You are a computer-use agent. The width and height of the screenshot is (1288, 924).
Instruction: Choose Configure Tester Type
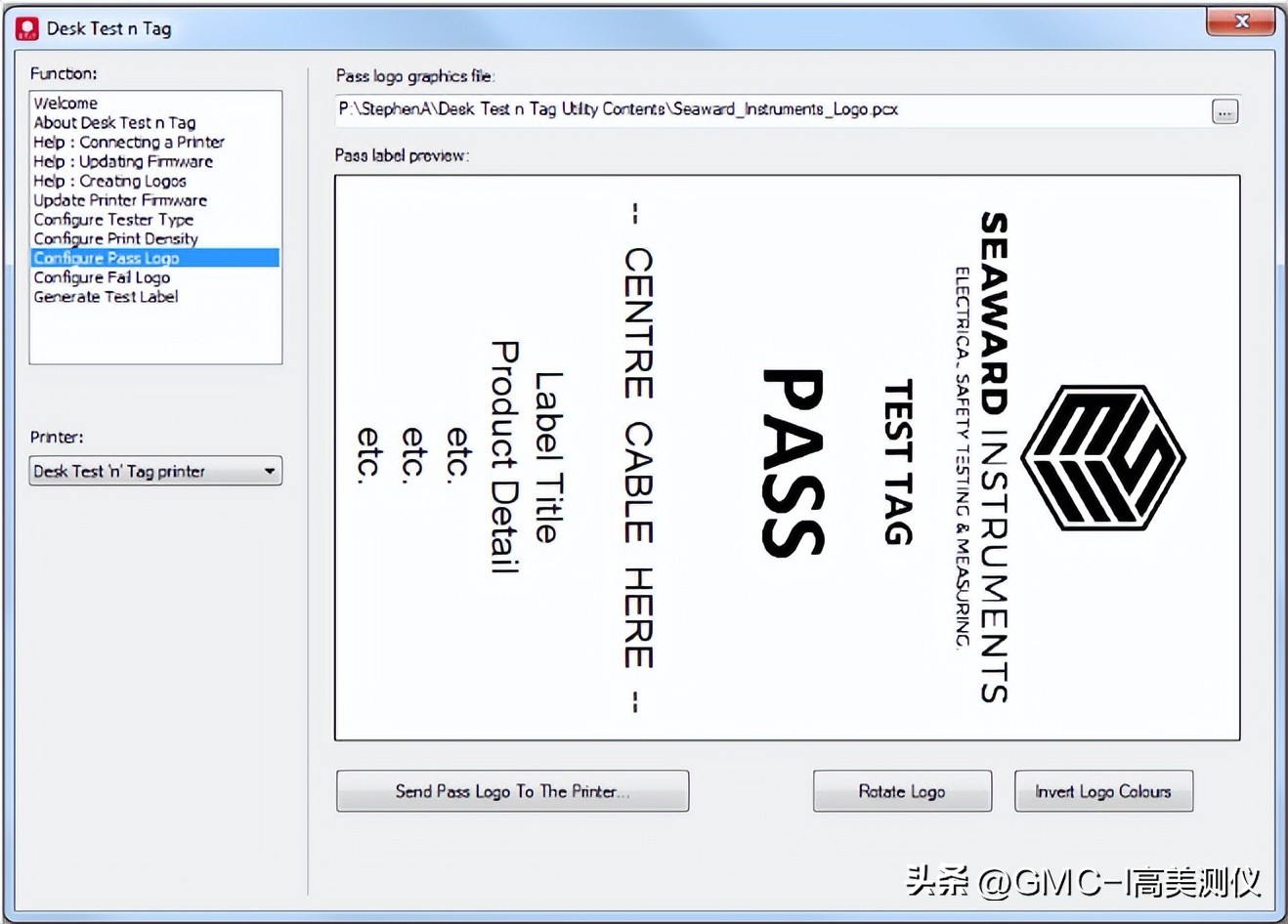coord(113,220)
